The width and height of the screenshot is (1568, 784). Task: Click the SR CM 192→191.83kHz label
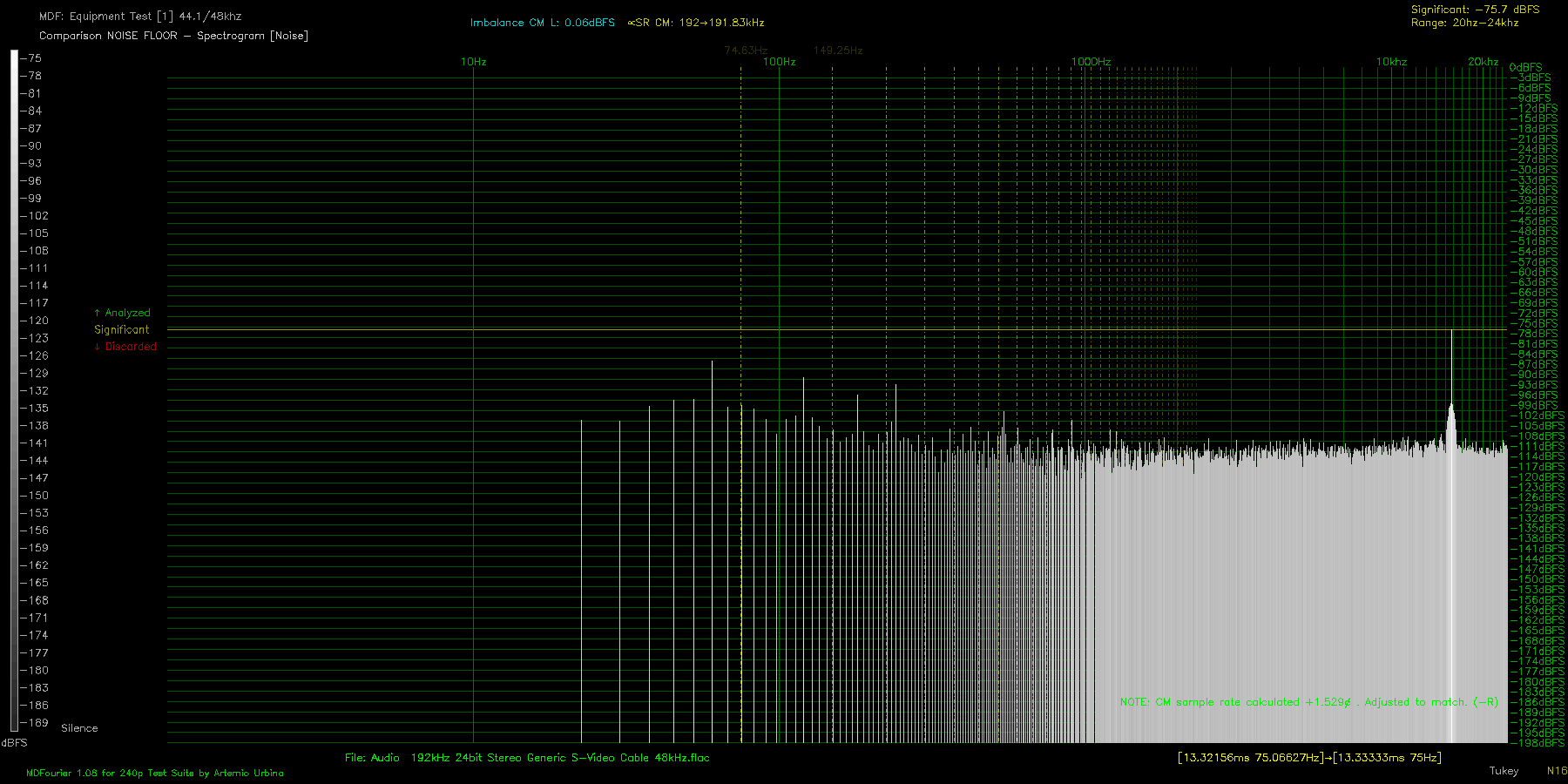tap(696, 23)
